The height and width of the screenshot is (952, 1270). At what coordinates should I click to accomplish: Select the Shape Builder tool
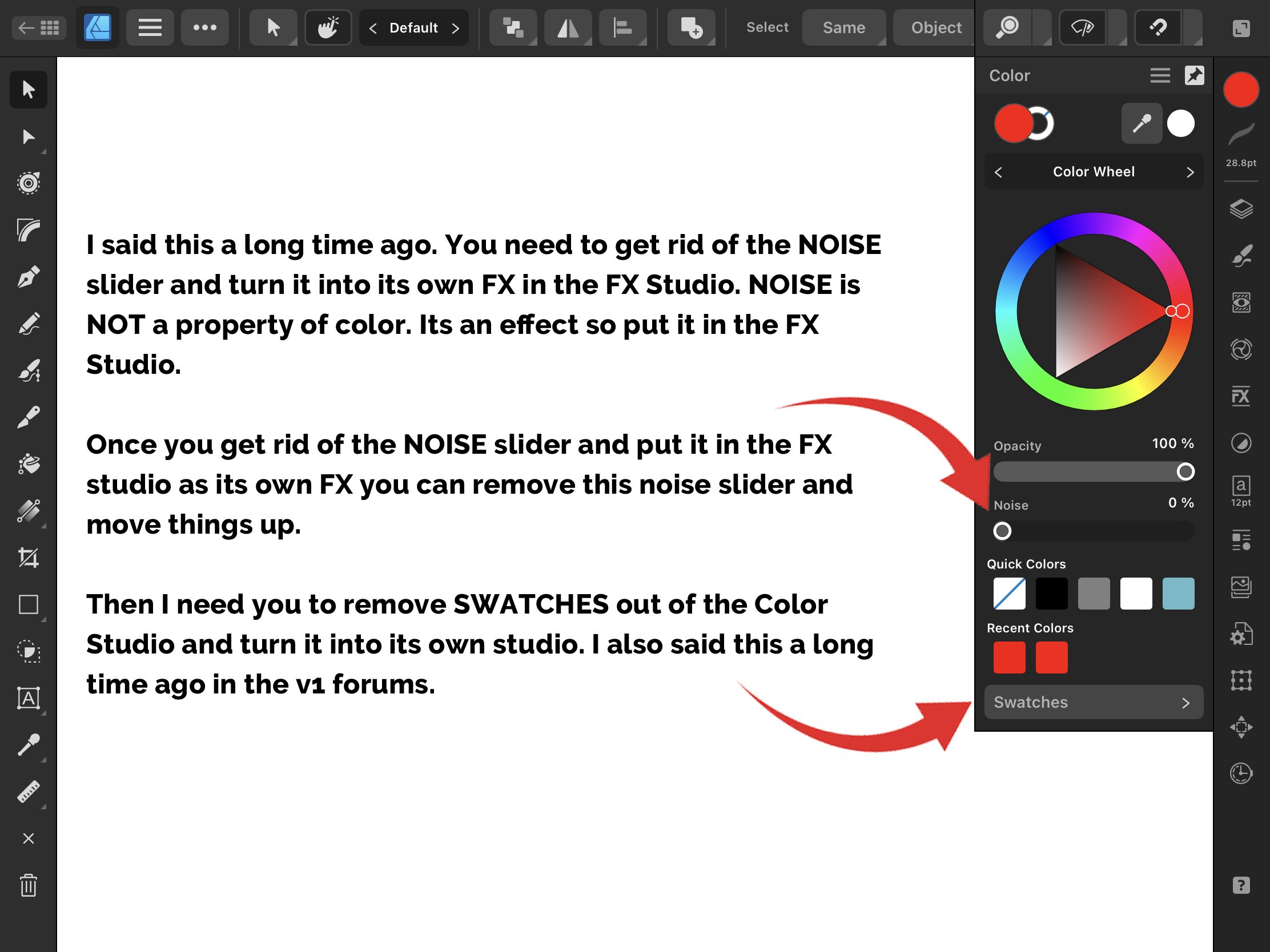(x=28, y=652)
